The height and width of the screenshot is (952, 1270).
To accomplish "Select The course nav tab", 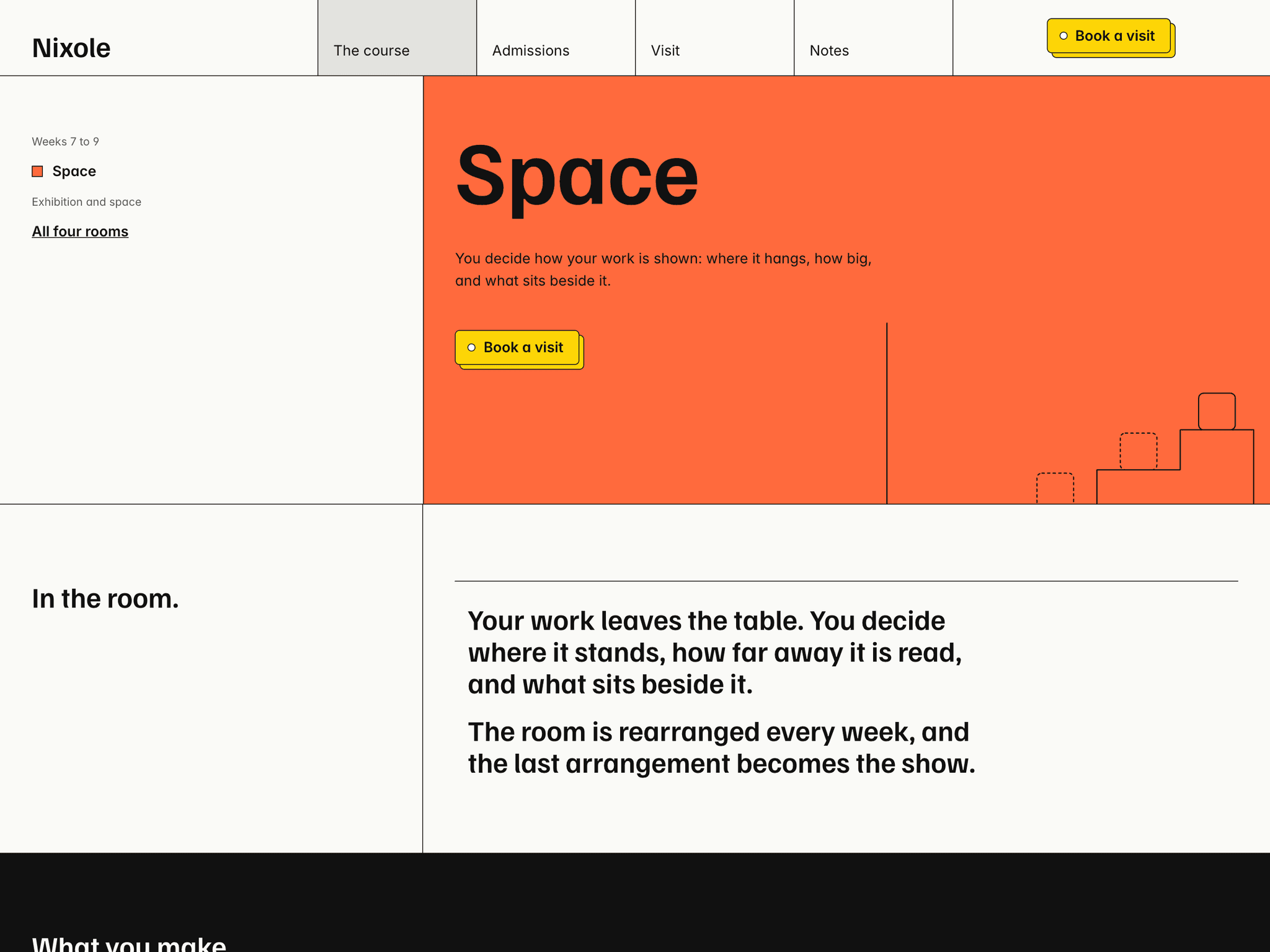I will 397,38.
